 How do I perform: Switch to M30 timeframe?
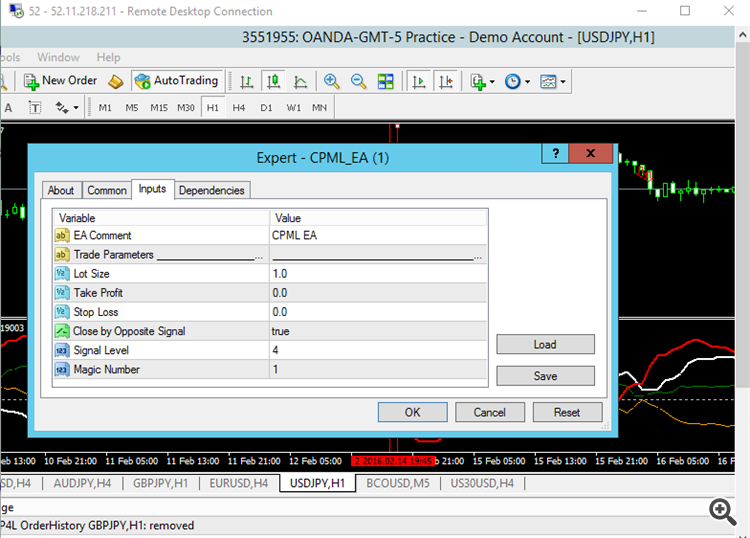pyautogui.click(x=186, y=108)
